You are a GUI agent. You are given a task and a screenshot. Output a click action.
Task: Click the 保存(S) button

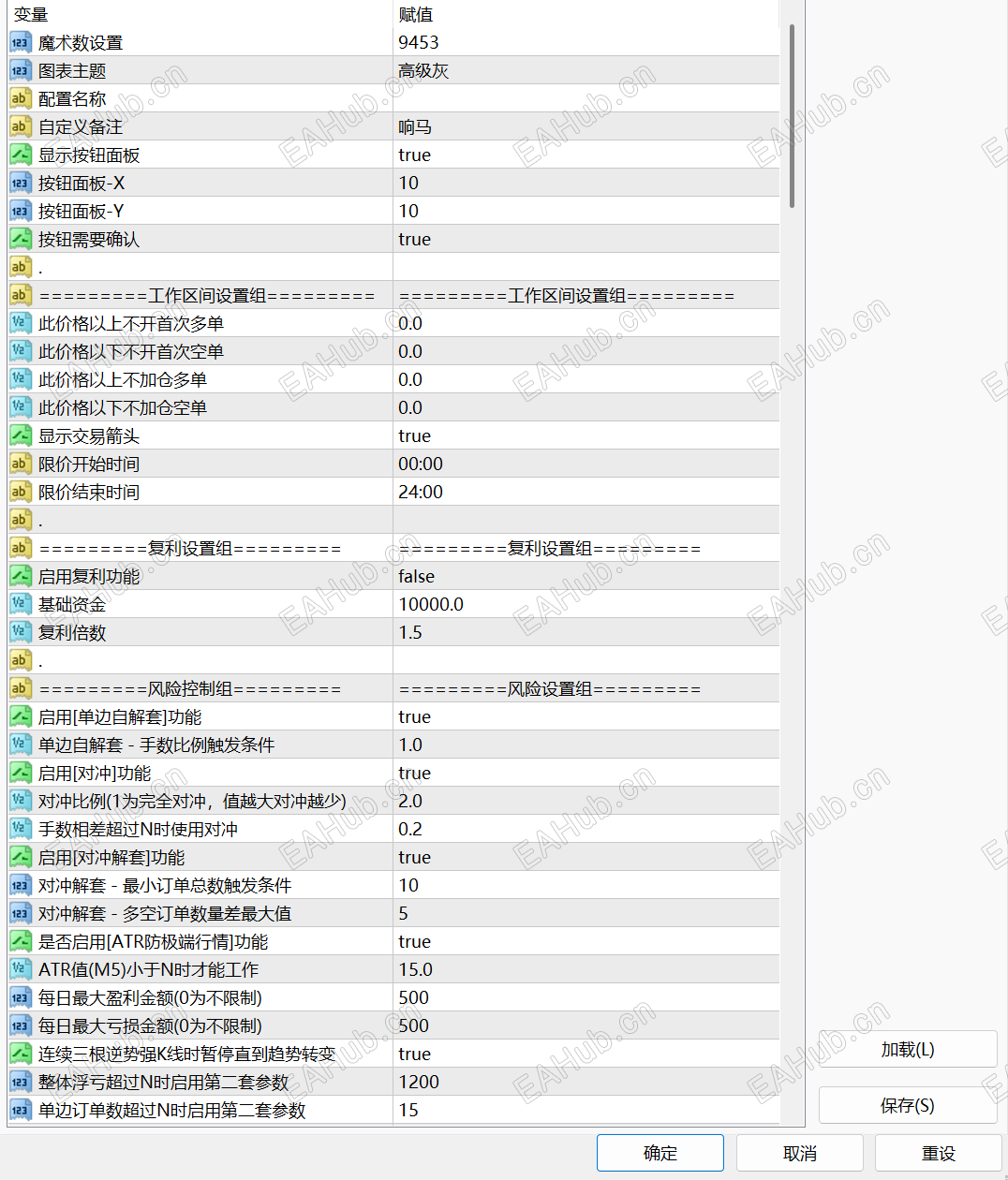[x=906, y=1105]
